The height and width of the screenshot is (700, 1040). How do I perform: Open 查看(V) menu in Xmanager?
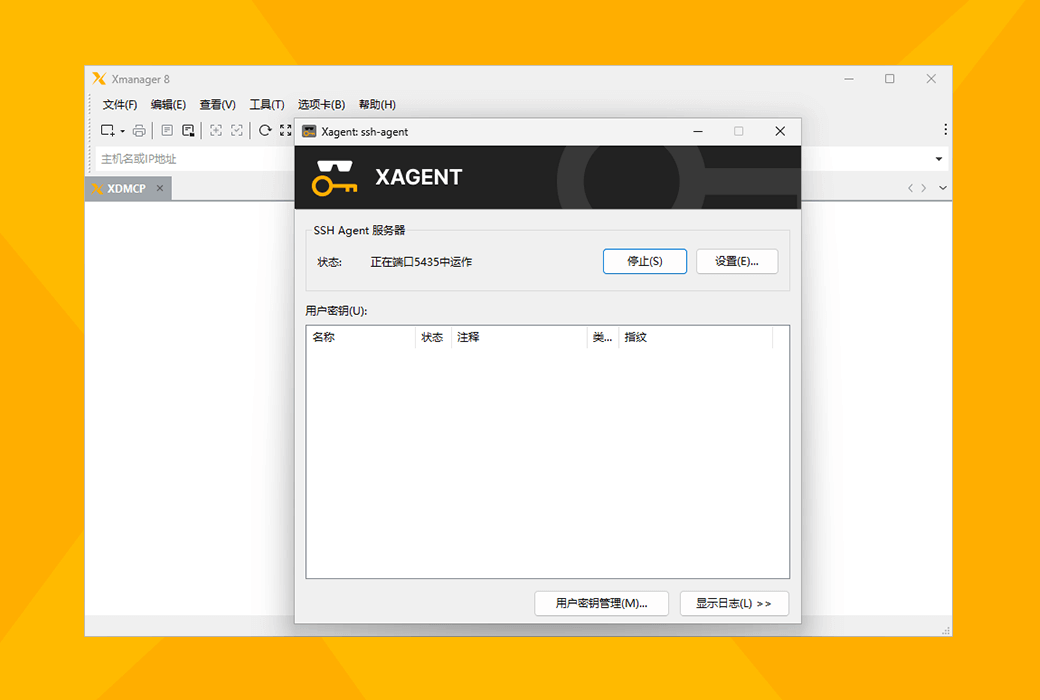(218, 105)
